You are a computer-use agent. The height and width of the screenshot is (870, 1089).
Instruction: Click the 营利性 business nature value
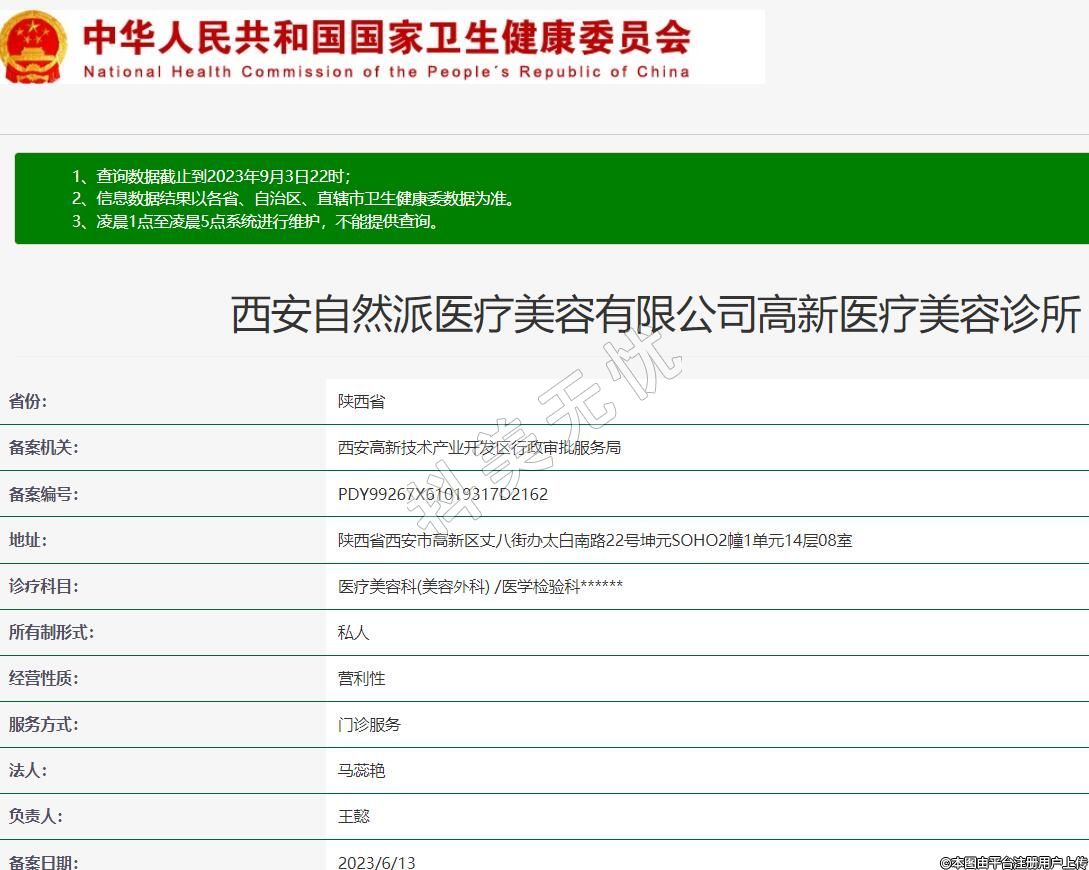(x=361, y=679)
